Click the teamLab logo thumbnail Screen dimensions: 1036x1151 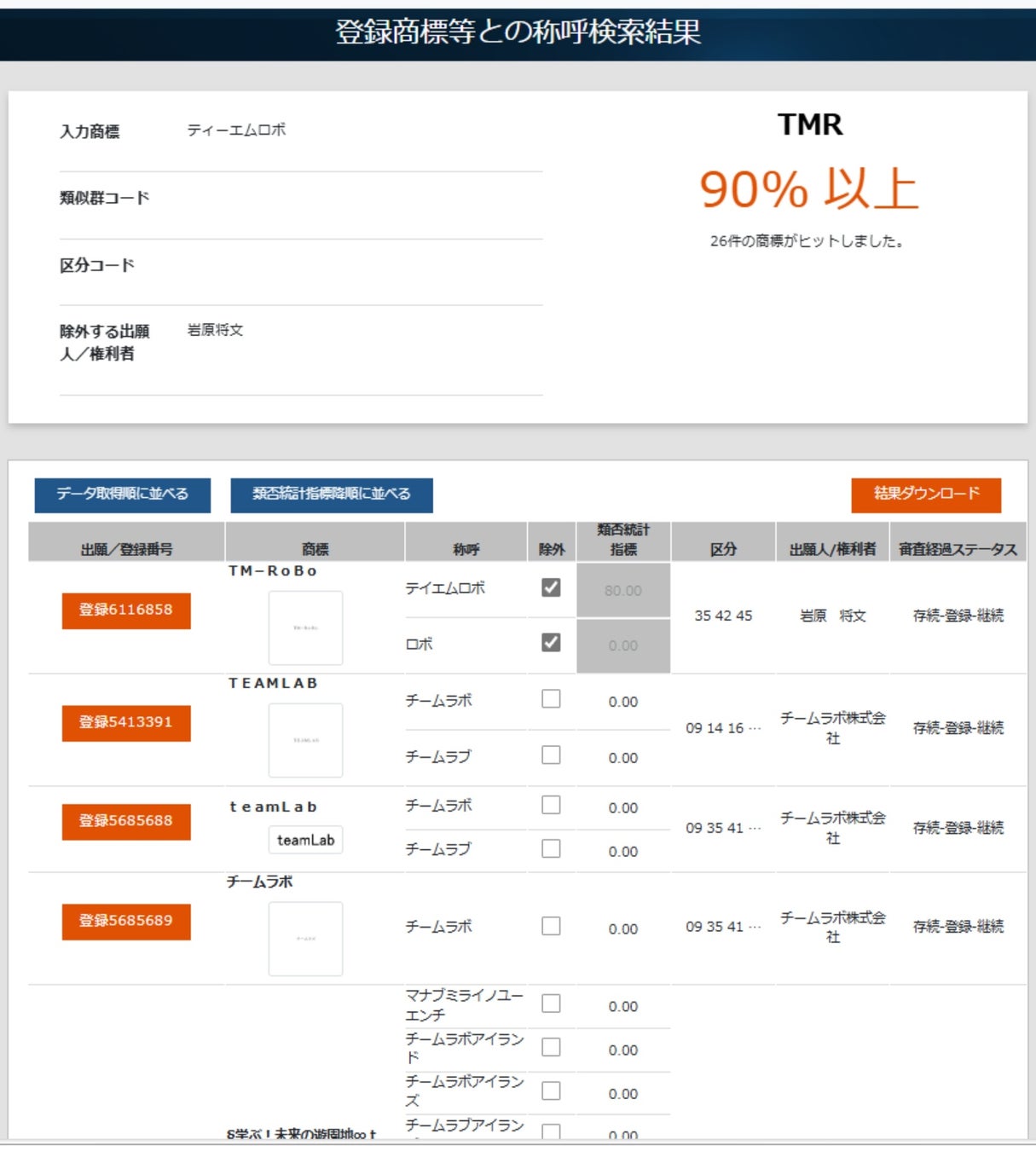(x=305, y=841)
